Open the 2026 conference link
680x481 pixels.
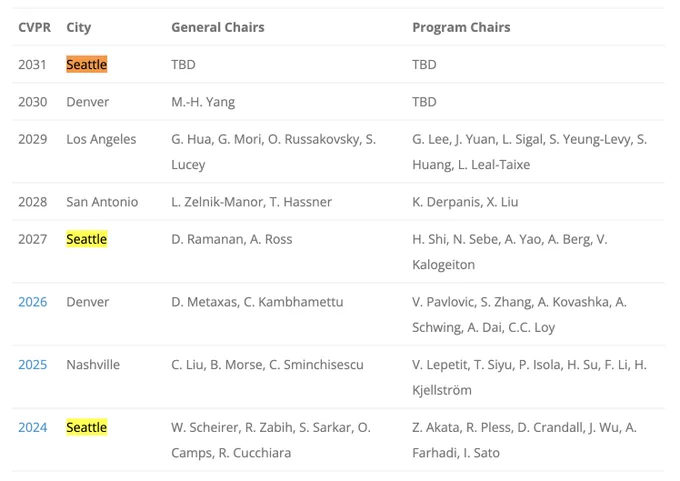tap(33, 302)
